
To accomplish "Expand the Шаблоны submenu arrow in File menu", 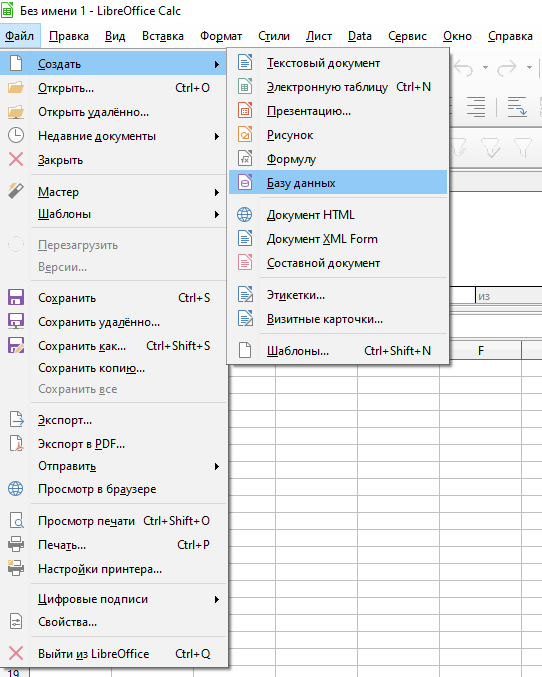I will [217, 215].
